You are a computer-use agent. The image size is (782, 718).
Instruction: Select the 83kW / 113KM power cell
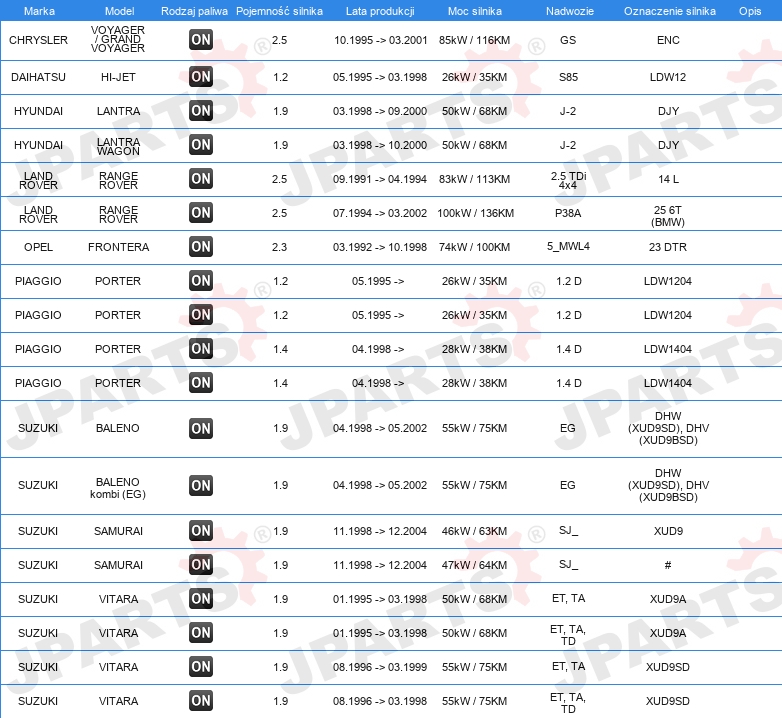(x=475, y=179)
